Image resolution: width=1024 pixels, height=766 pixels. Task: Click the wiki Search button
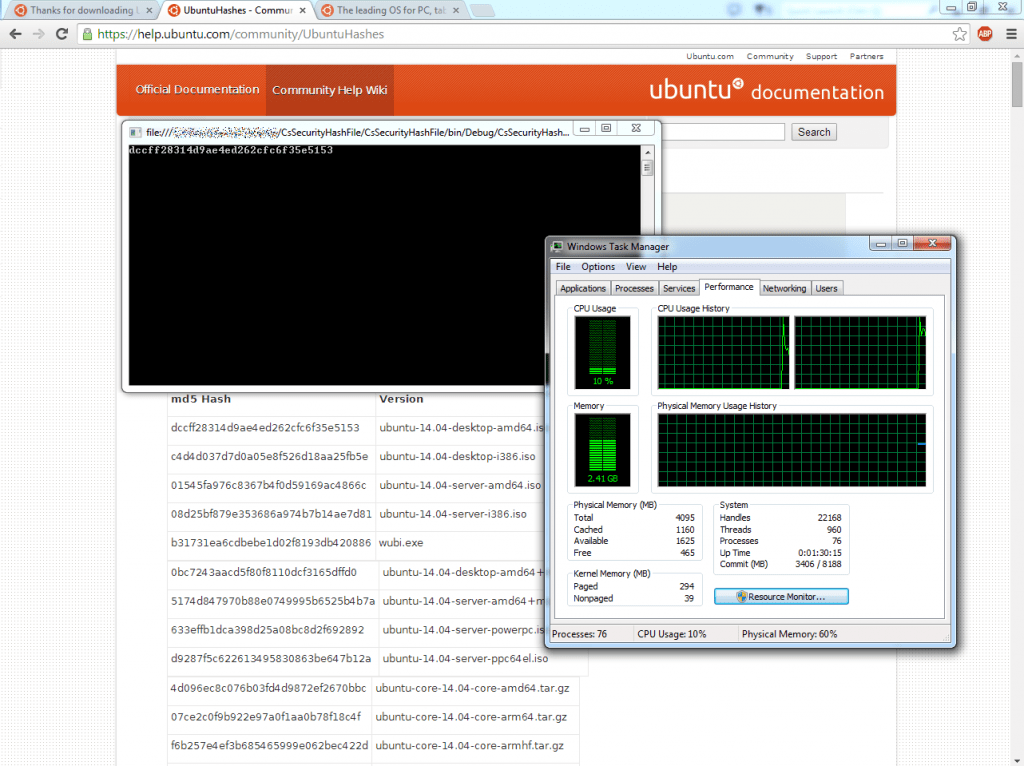click(814, 132)
